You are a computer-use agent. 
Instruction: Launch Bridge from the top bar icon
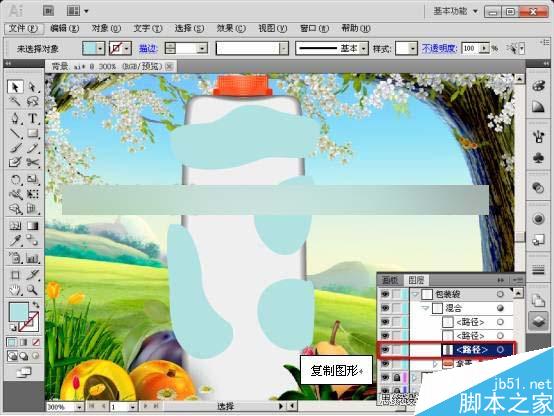[48, 11]
